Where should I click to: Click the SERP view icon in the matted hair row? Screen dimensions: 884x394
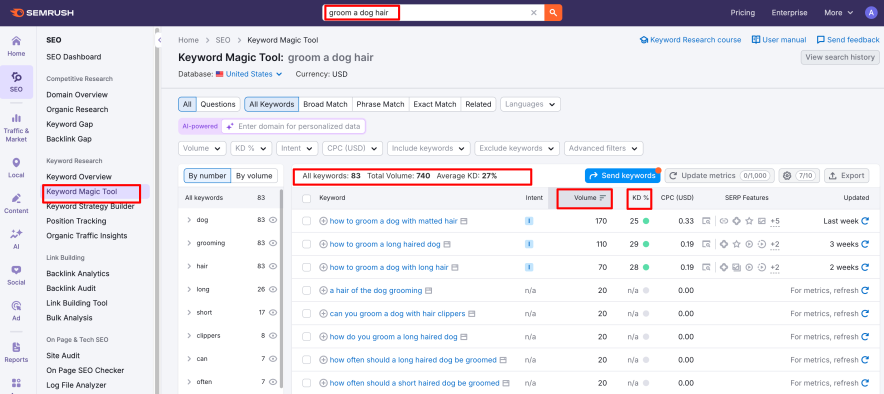click(706, 221)
